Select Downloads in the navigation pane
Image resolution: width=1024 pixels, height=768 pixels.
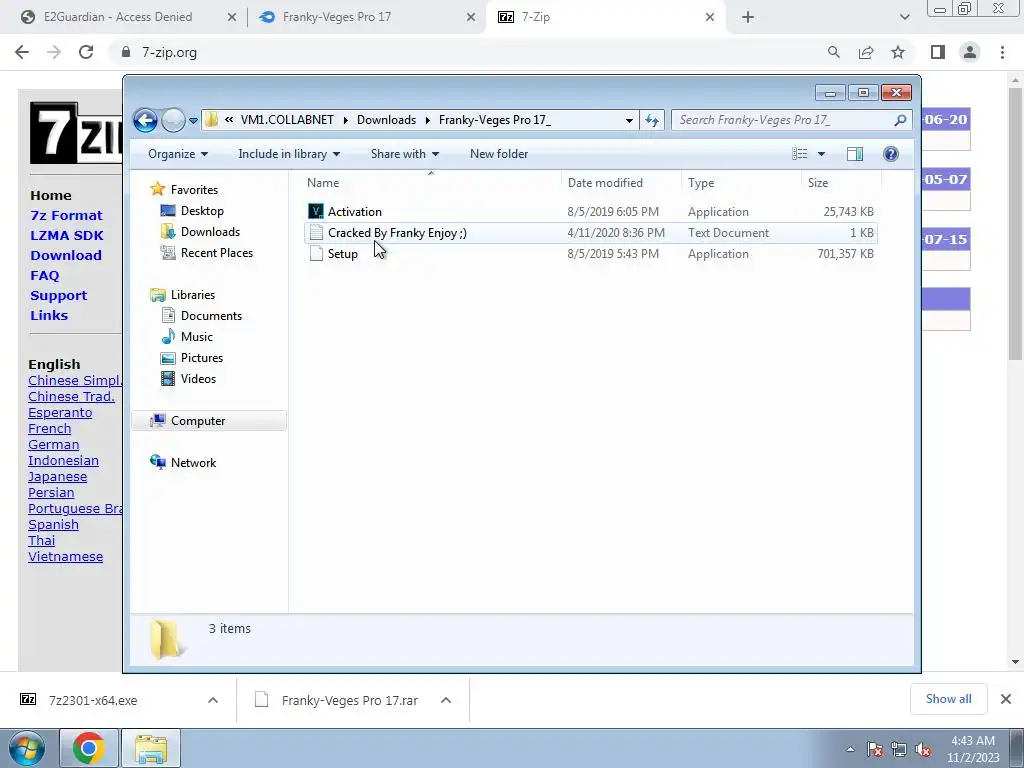coord(210,232)
